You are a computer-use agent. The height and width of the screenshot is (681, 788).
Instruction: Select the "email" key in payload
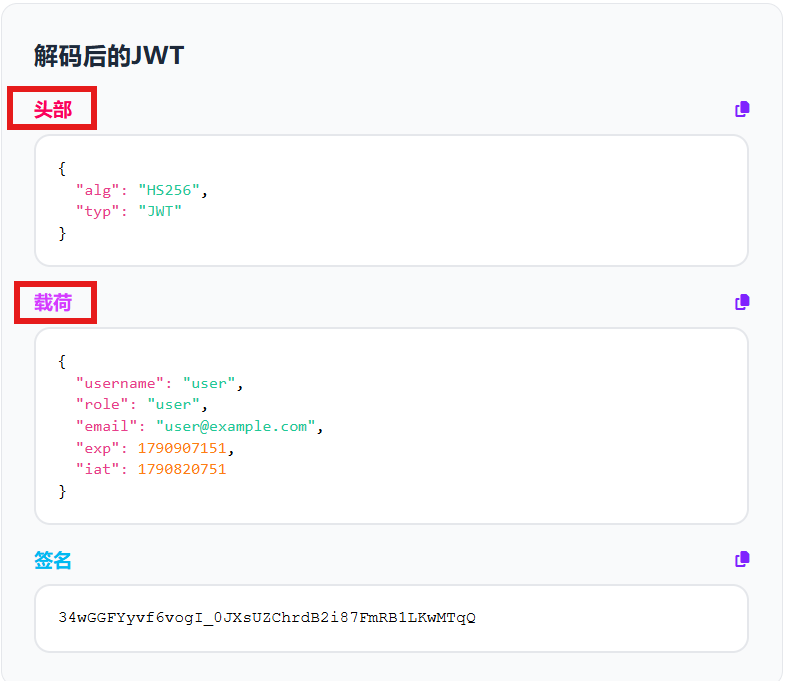[x=107, y=426]
